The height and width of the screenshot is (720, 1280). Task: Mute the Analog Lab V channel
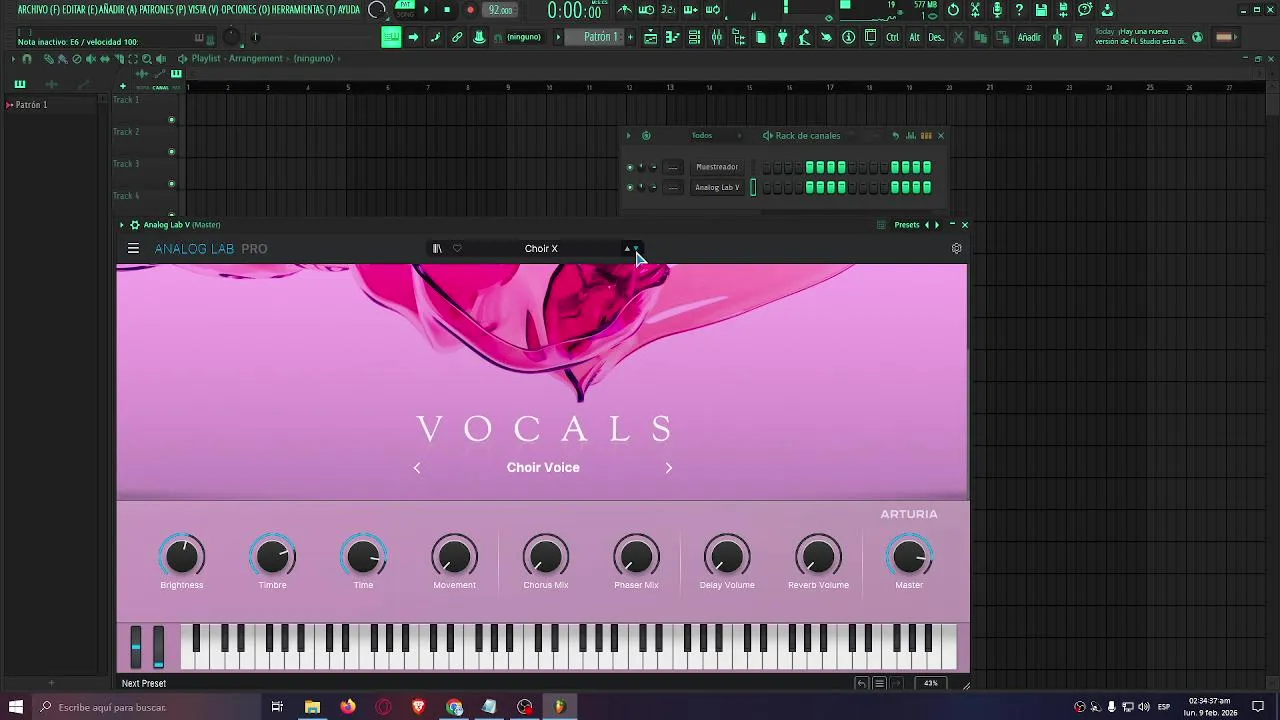(629, 187)
